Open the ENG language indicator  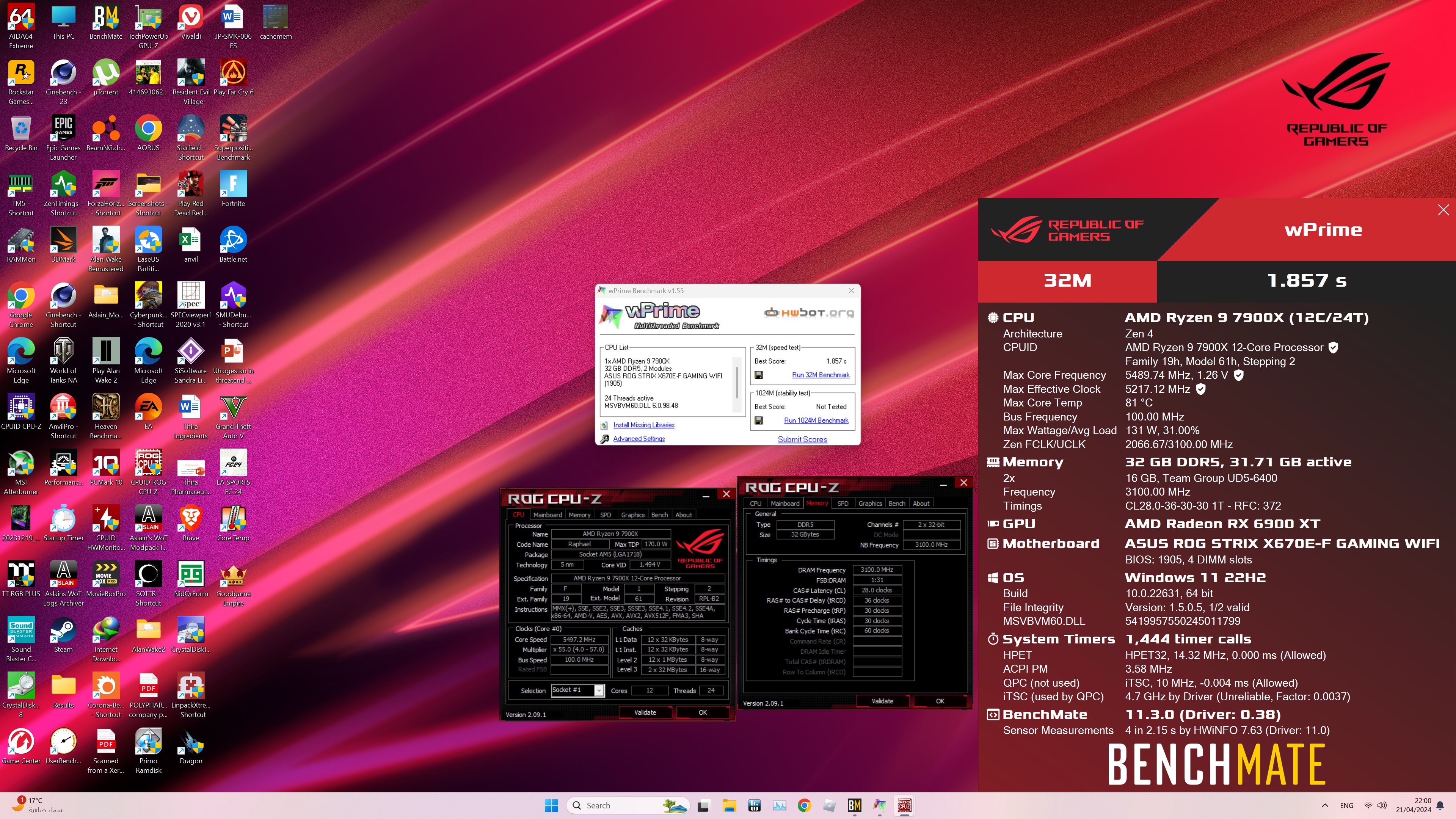click(1346, 805)
